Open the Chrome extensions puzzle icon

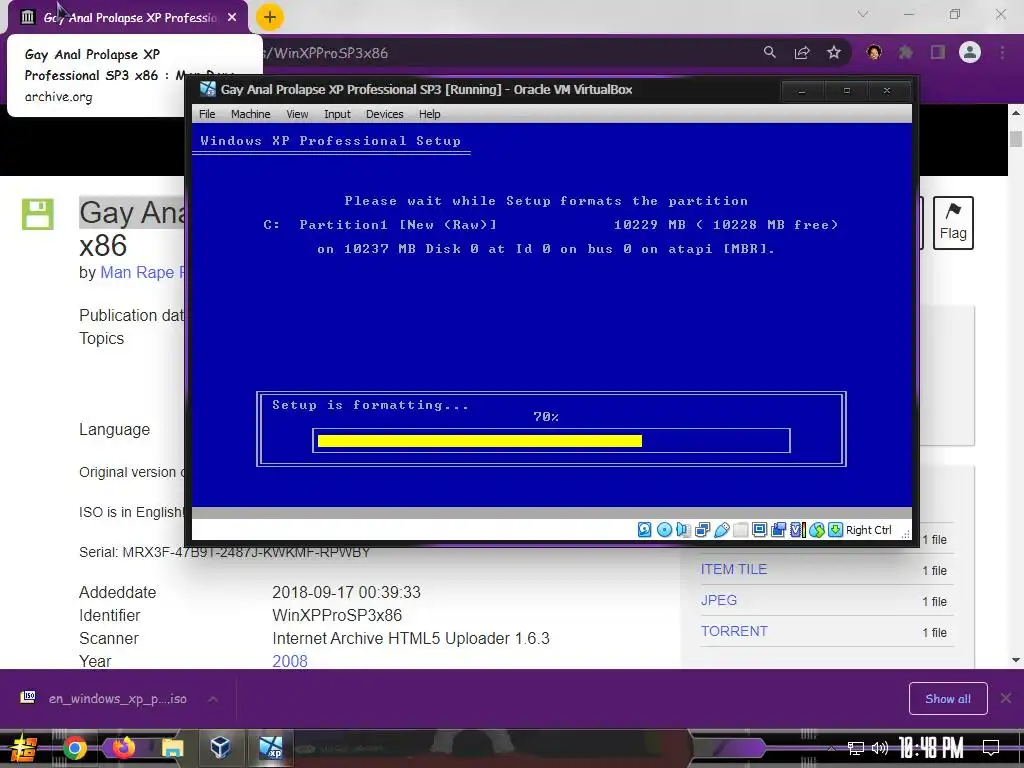coord(906,52)
